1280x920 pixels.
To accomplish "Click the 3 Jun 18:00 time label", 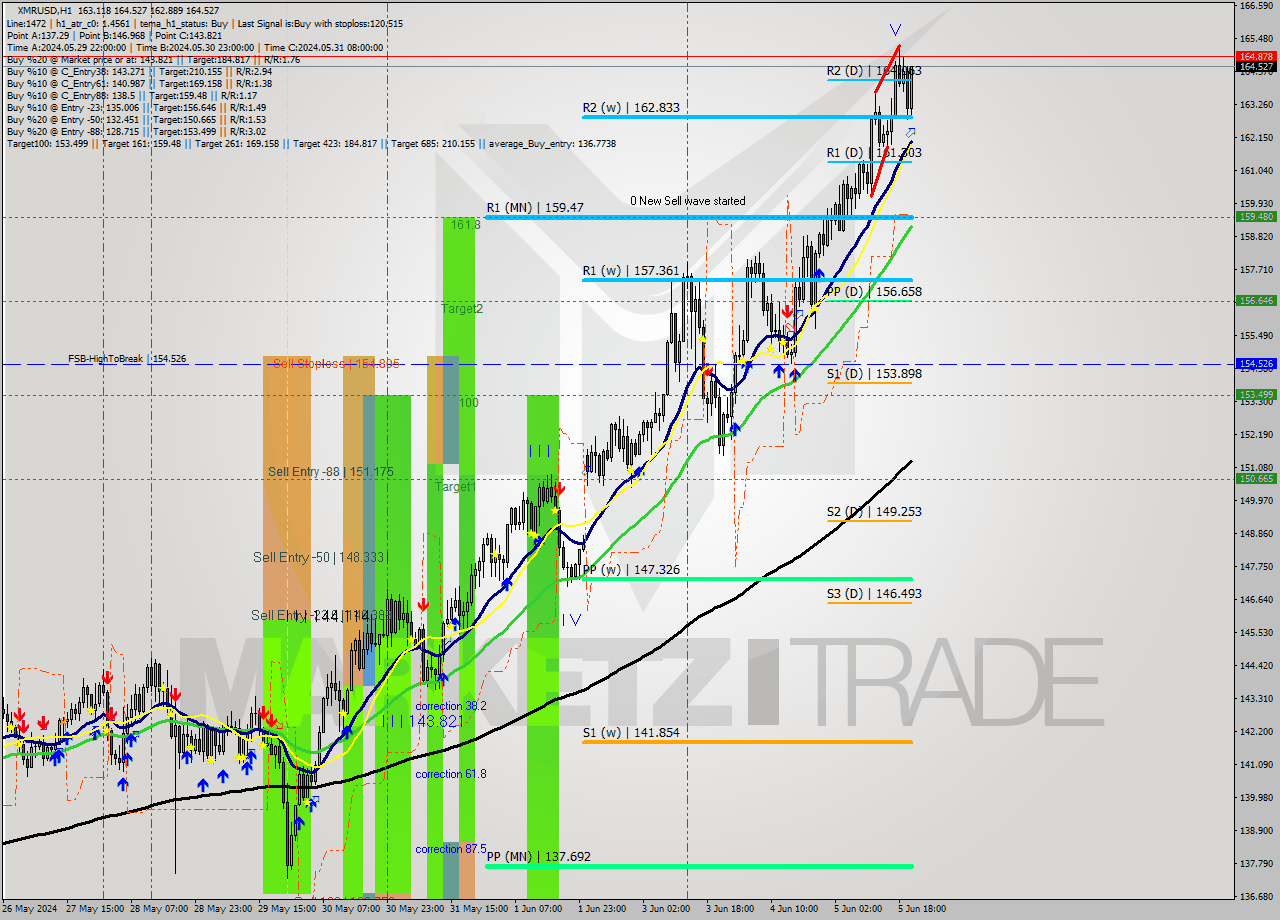I will click(730, 909).
